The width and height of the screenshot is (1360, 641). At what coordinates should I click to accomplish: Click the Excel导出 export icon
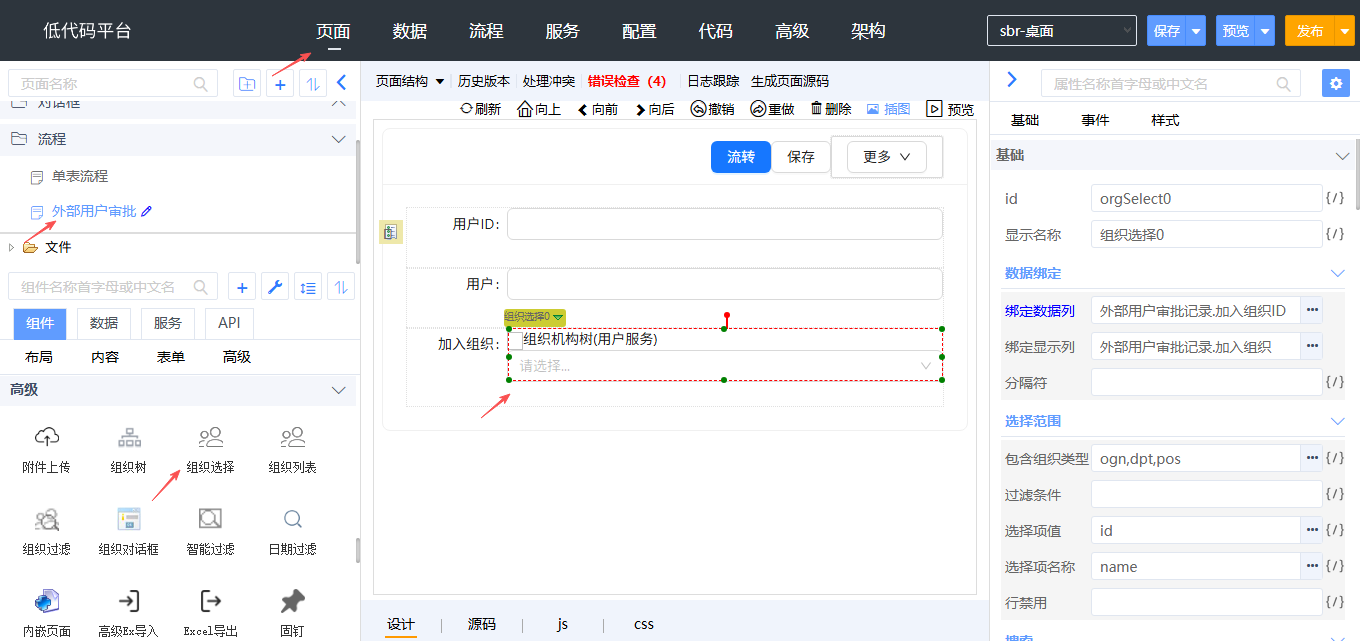[x=210, y=601]
